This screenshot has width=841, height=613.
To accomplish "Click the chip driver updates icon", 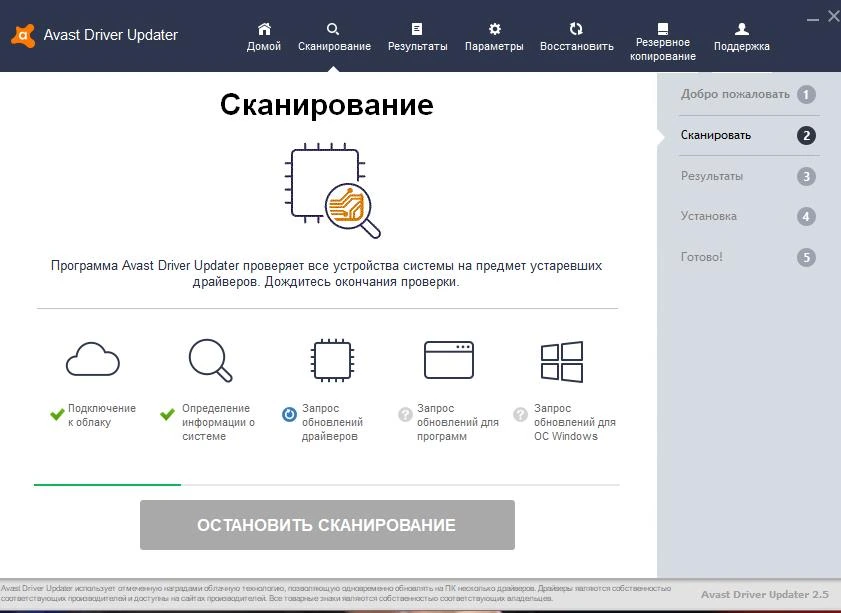I will click(x=332, y=360).
